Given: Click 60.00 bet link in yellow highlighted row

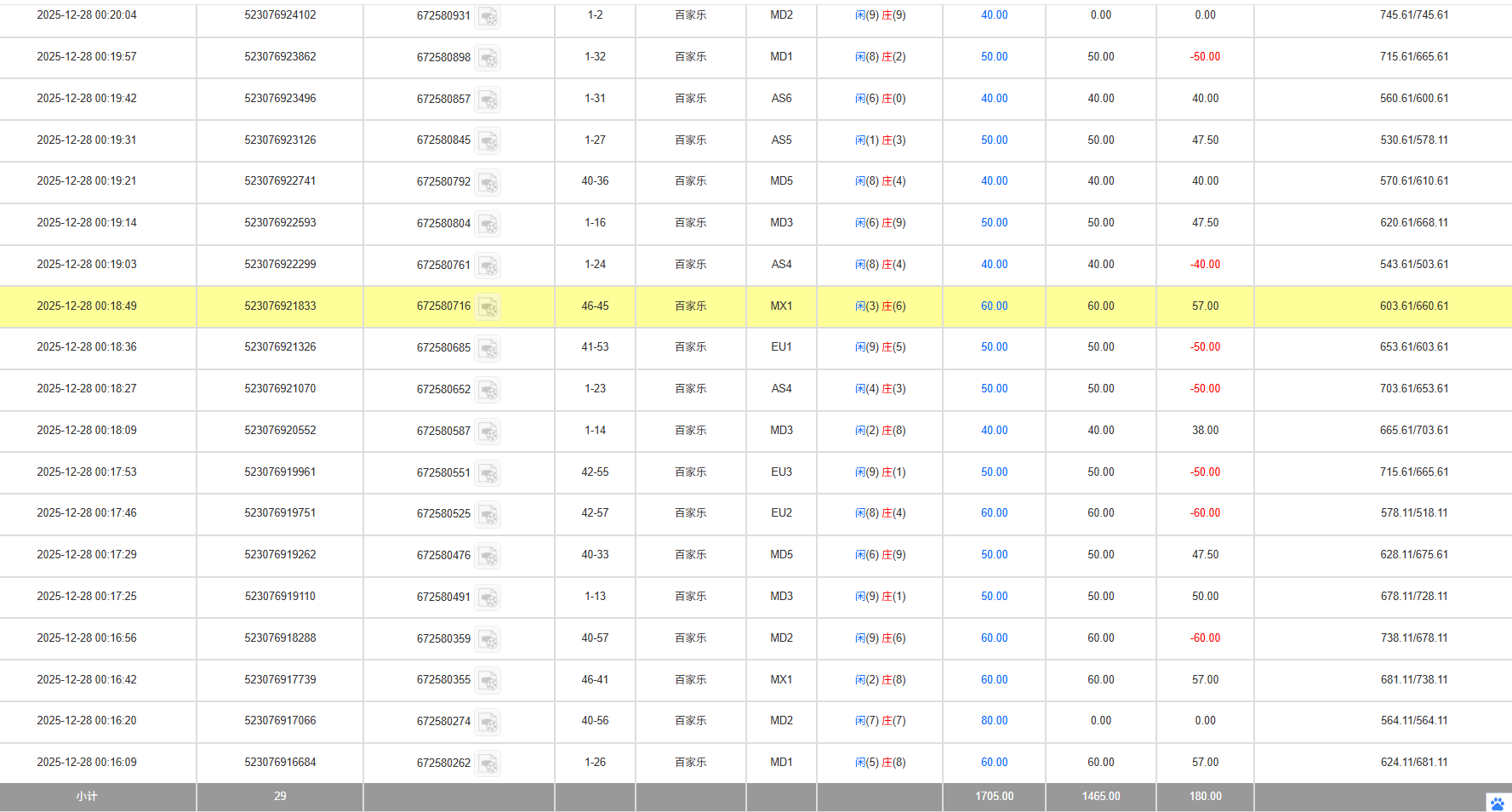Looking at the screenshot, I should (994, 306).
